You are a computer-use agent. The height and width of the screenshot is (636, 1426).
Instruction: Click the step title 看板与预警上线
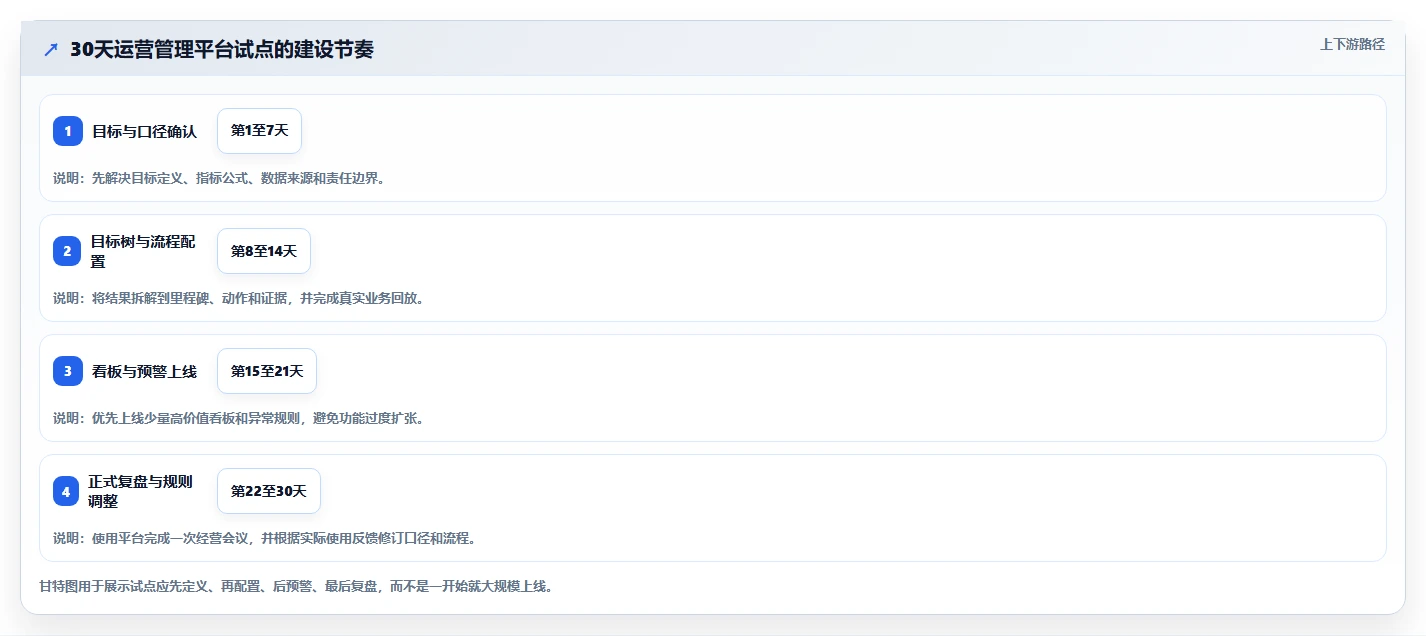pos(145,371)
